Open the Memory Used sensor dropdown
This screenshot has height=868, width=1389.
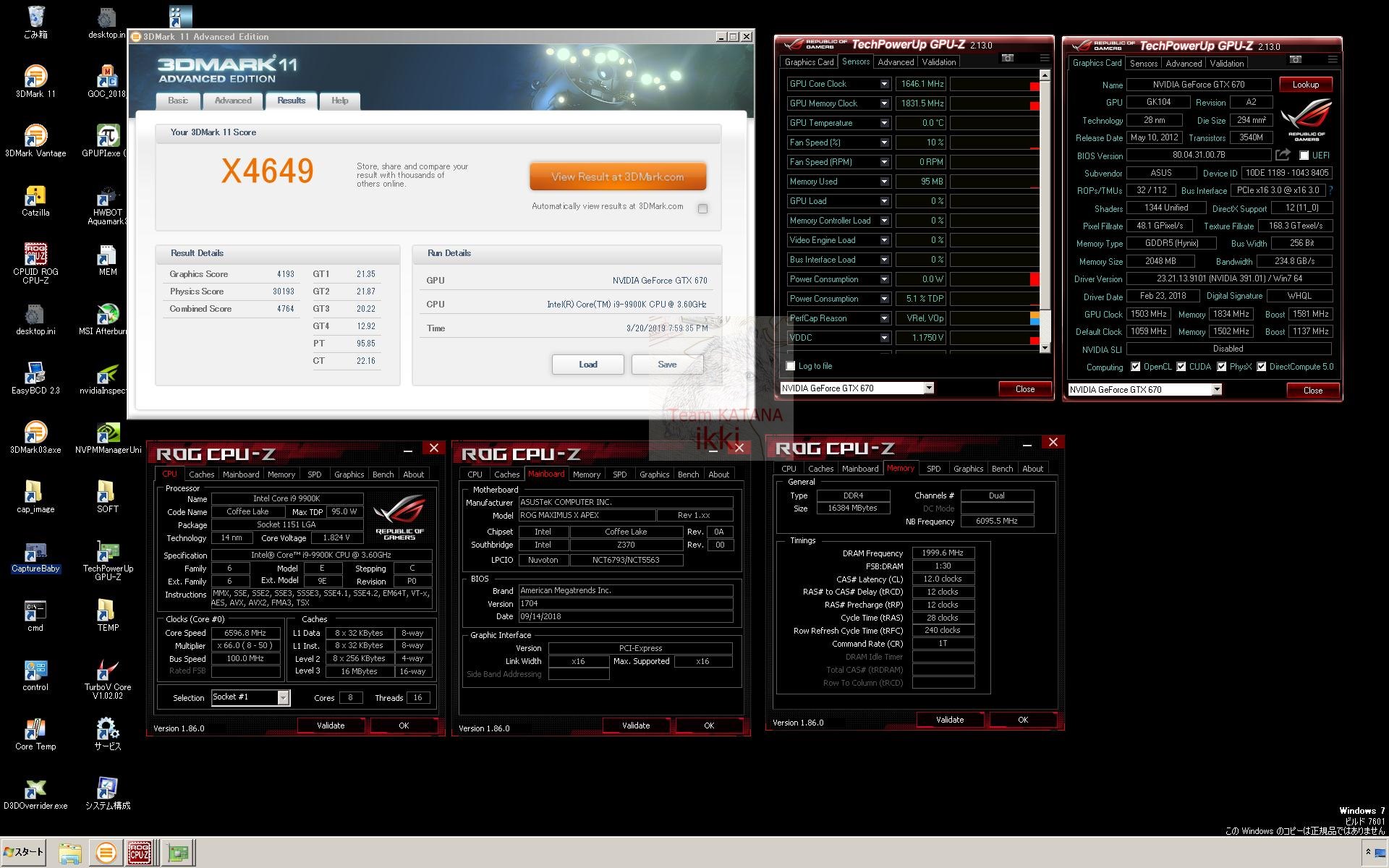[884, 182]
